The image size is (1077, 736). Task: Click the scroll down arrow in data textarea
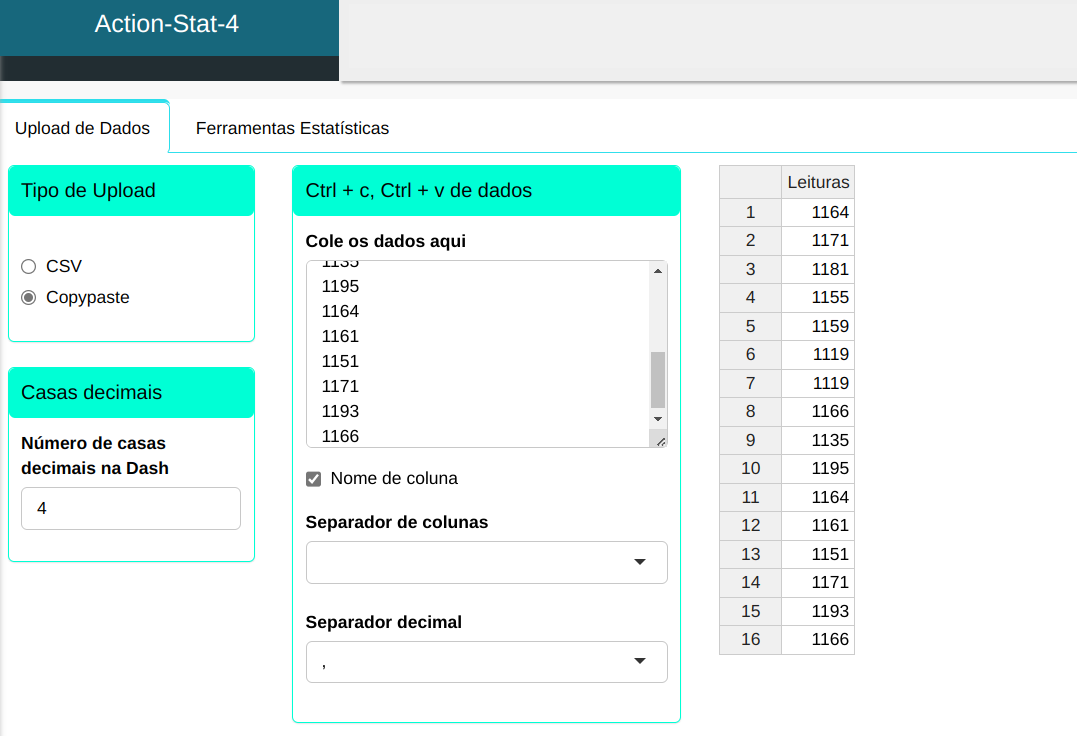tap(657, 418)
